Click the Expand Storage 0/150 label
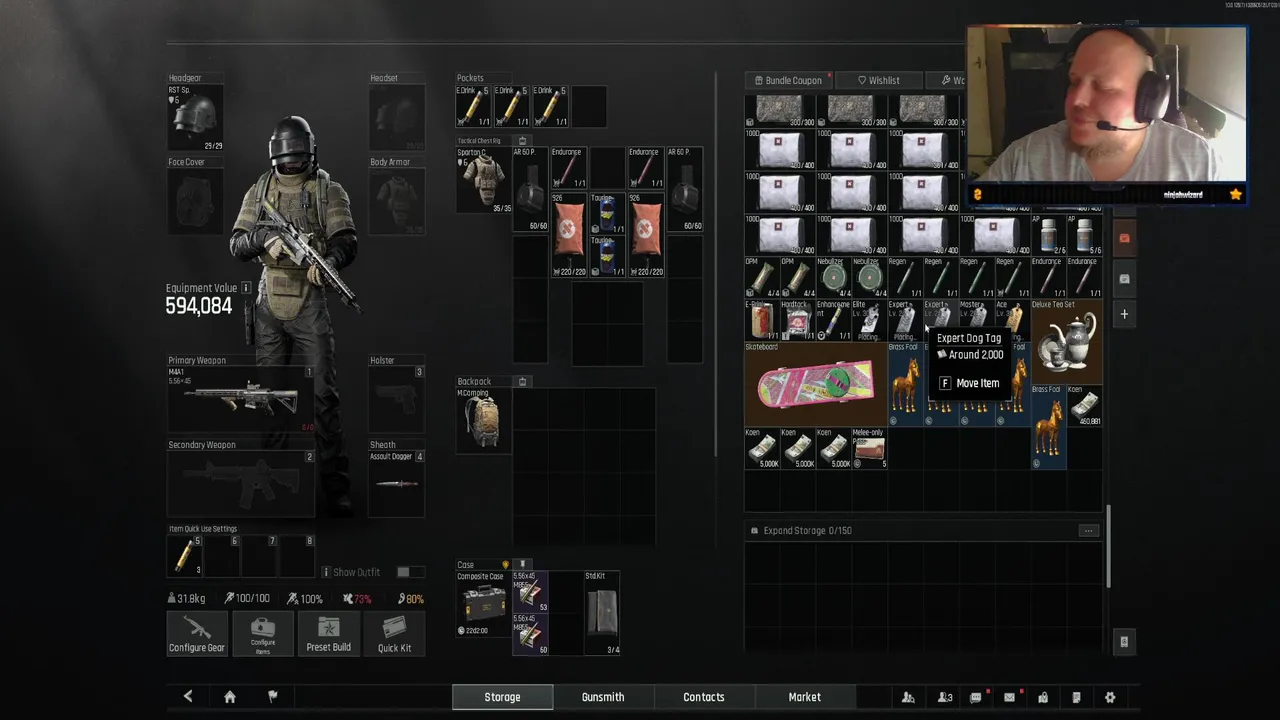1280x720 pixels. pyautogui.click(x=807, y=531)
